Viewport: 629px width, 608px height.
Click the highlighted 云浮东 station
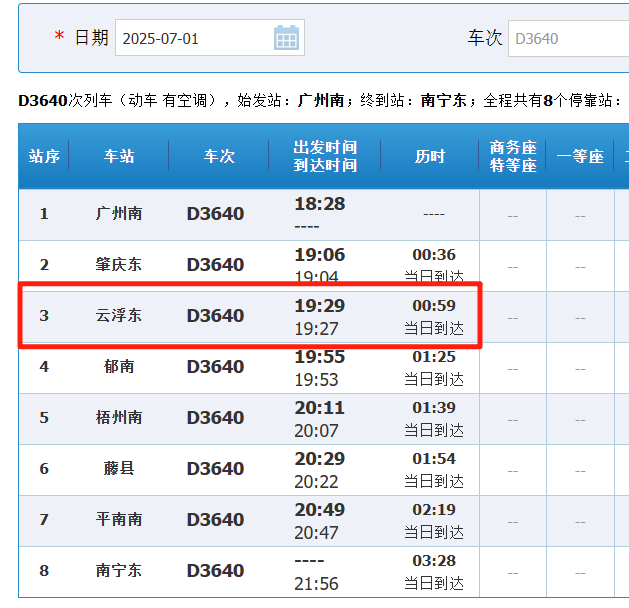pos(119,316)
